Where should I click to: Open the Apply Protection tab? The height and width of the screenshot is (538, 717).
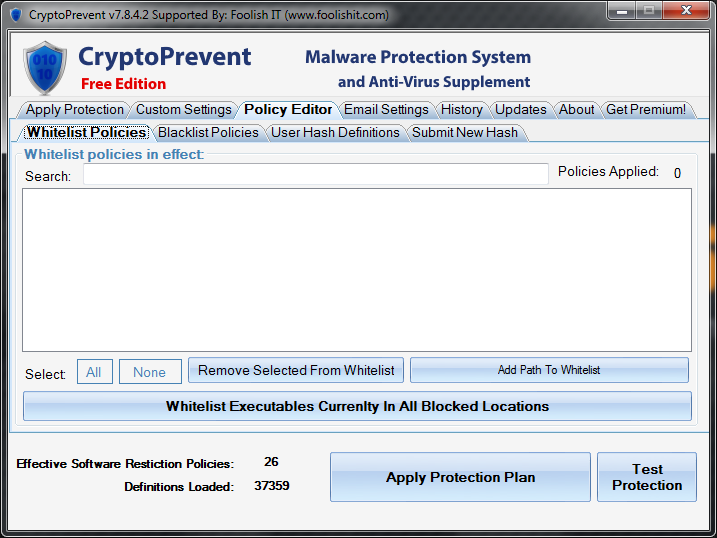click(75, 110)
